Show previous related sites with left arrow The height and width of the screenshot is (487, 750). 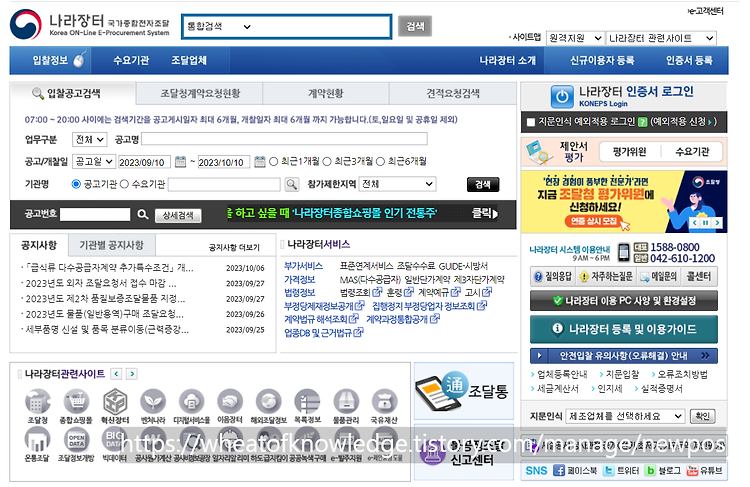(116, 374)
